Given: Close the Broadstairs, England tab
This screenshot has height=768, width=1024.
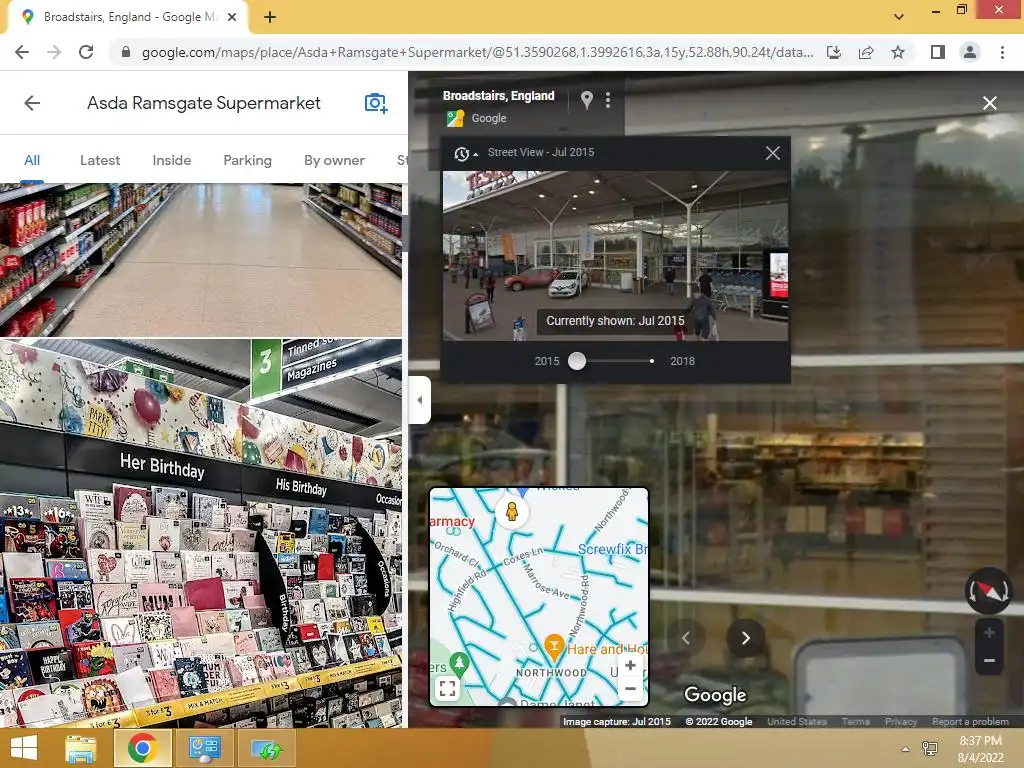Looking at the screenshot, I should pos(232,17).
